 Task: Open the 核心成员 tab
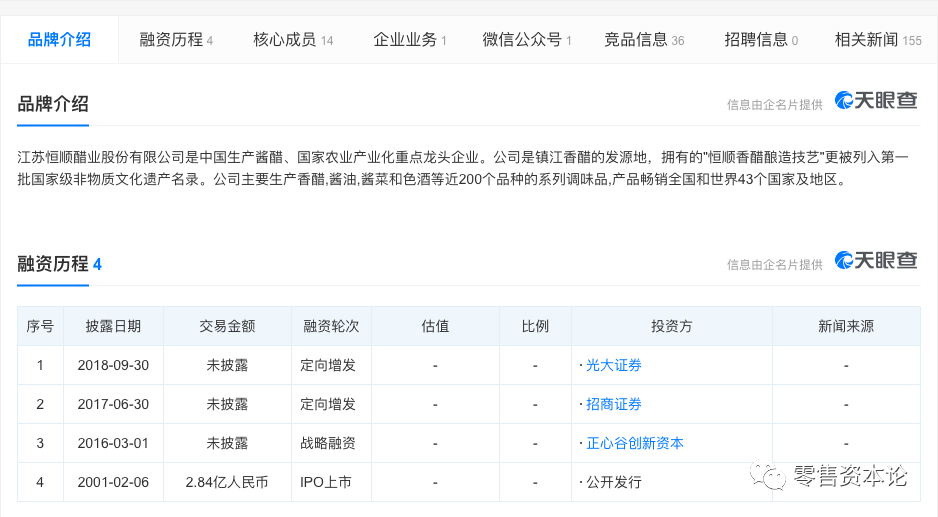pos(293,40)
